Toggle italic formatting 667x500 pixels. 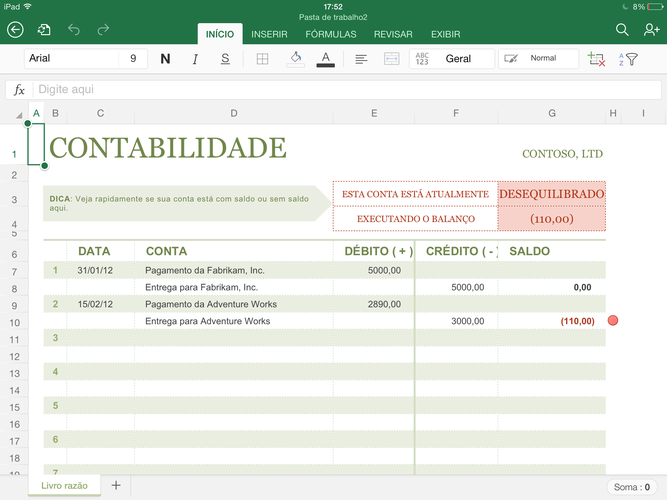pos(195,59)
